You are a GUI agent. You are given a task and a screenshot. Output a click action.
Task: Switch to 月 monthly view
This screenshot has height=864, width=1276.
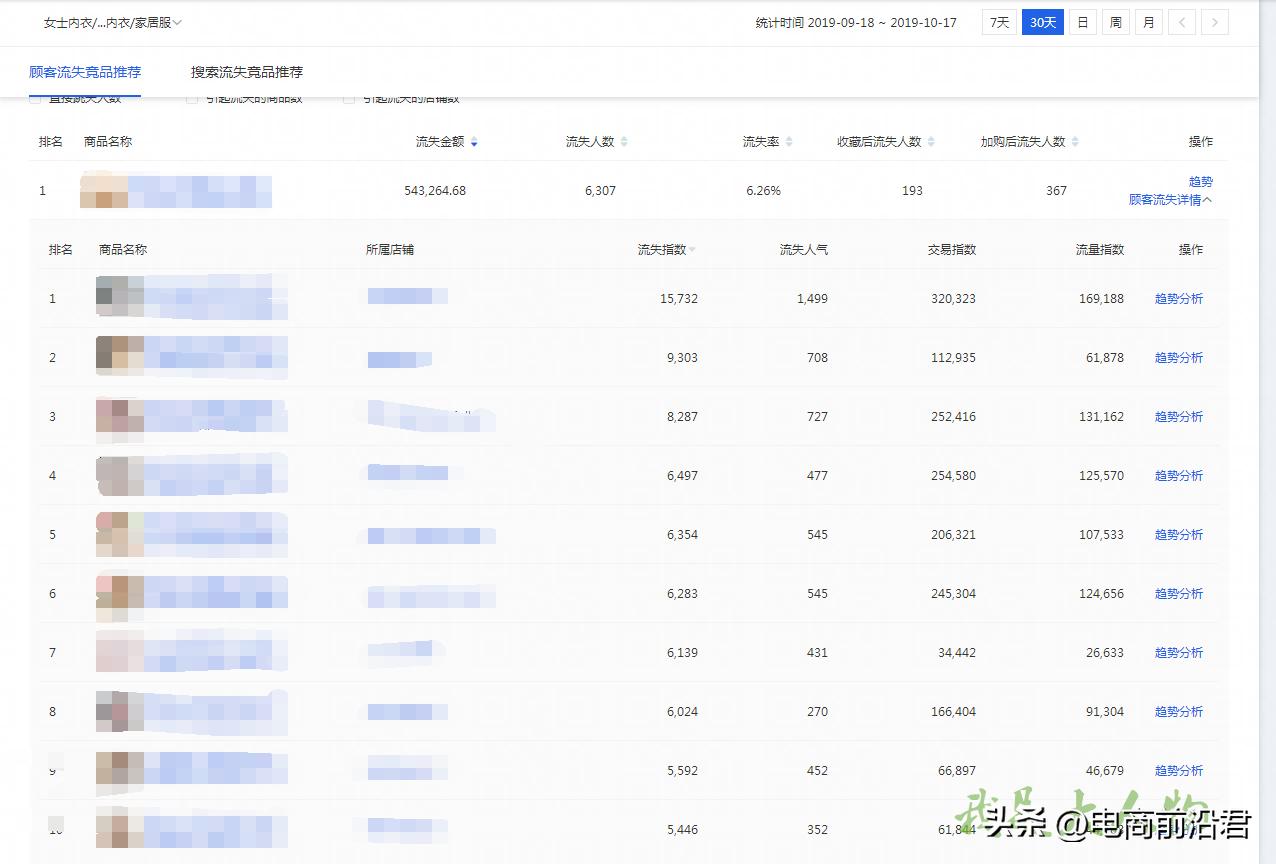point(1148,21)
